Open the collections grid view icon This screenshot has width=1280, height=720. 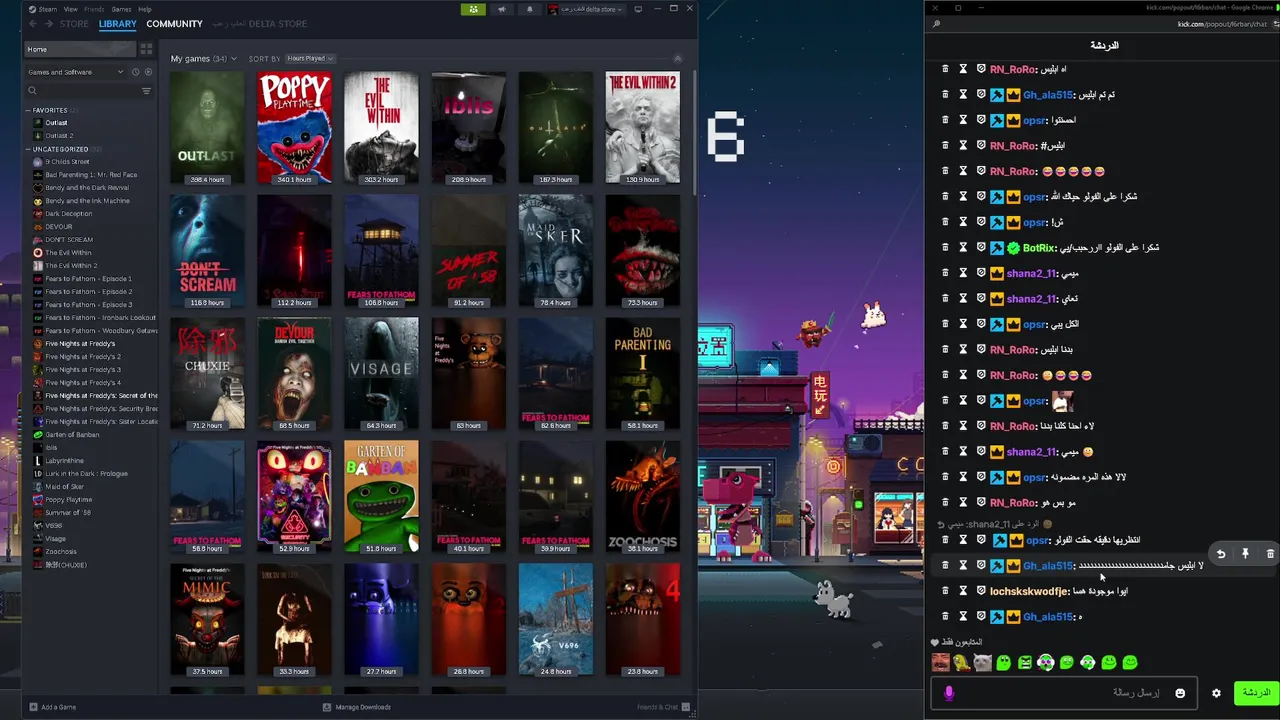tap(146, 49)
